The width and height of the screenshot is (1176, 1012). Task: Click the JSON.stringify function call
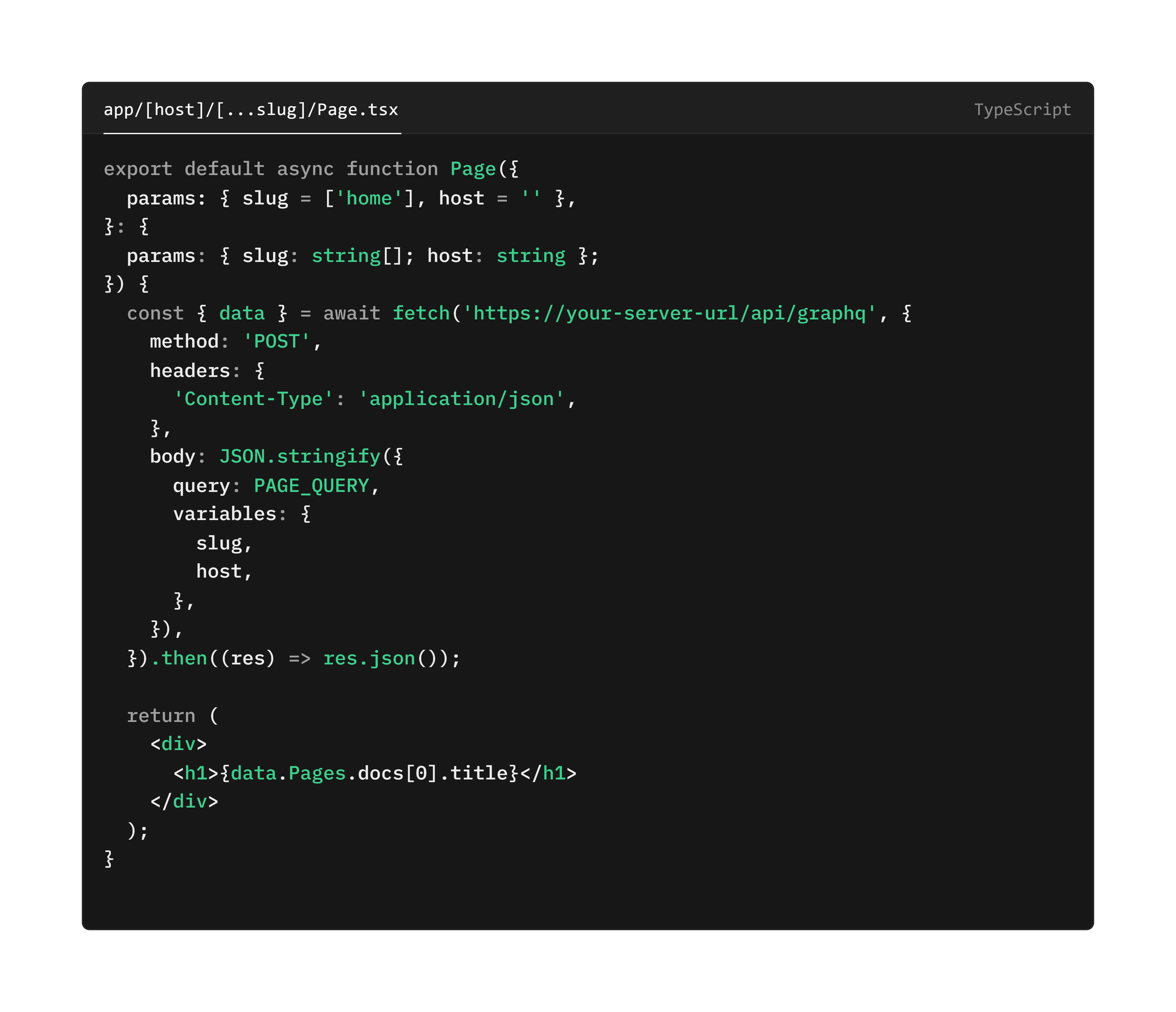pyautogui.click(x=300, y=456)
